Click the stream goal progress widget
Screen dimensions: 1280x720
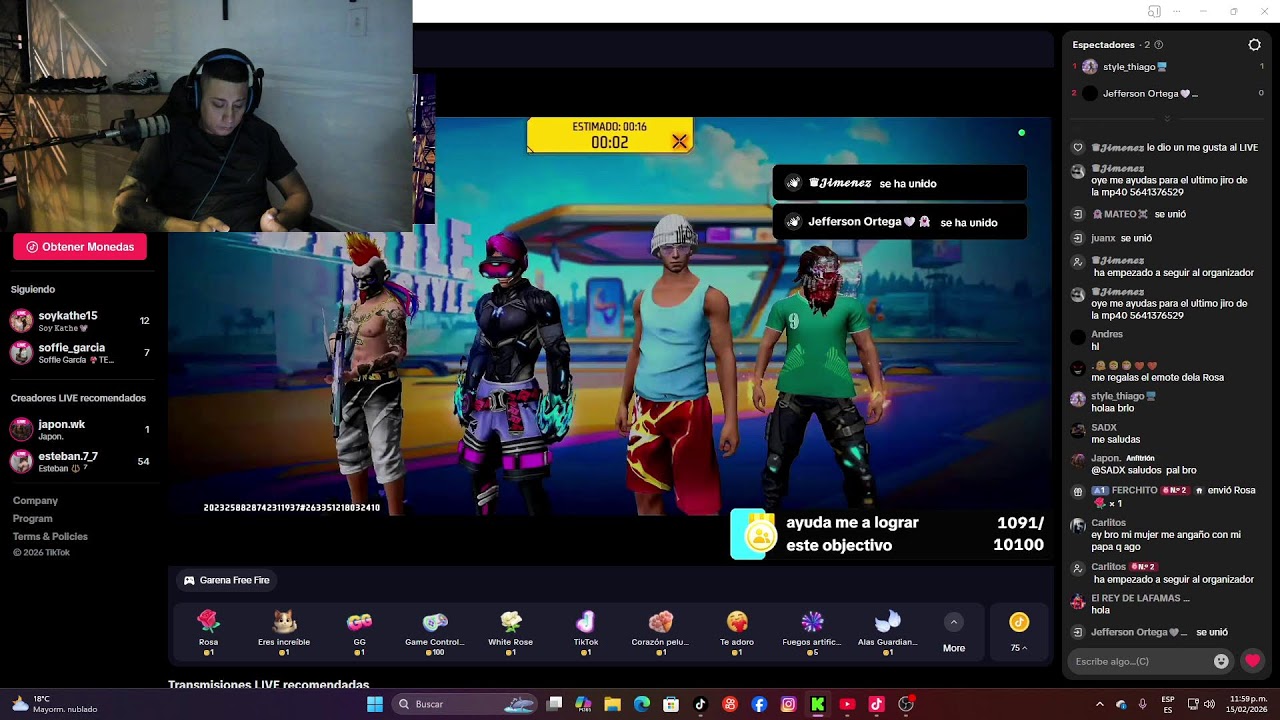(x=890, y=534)
